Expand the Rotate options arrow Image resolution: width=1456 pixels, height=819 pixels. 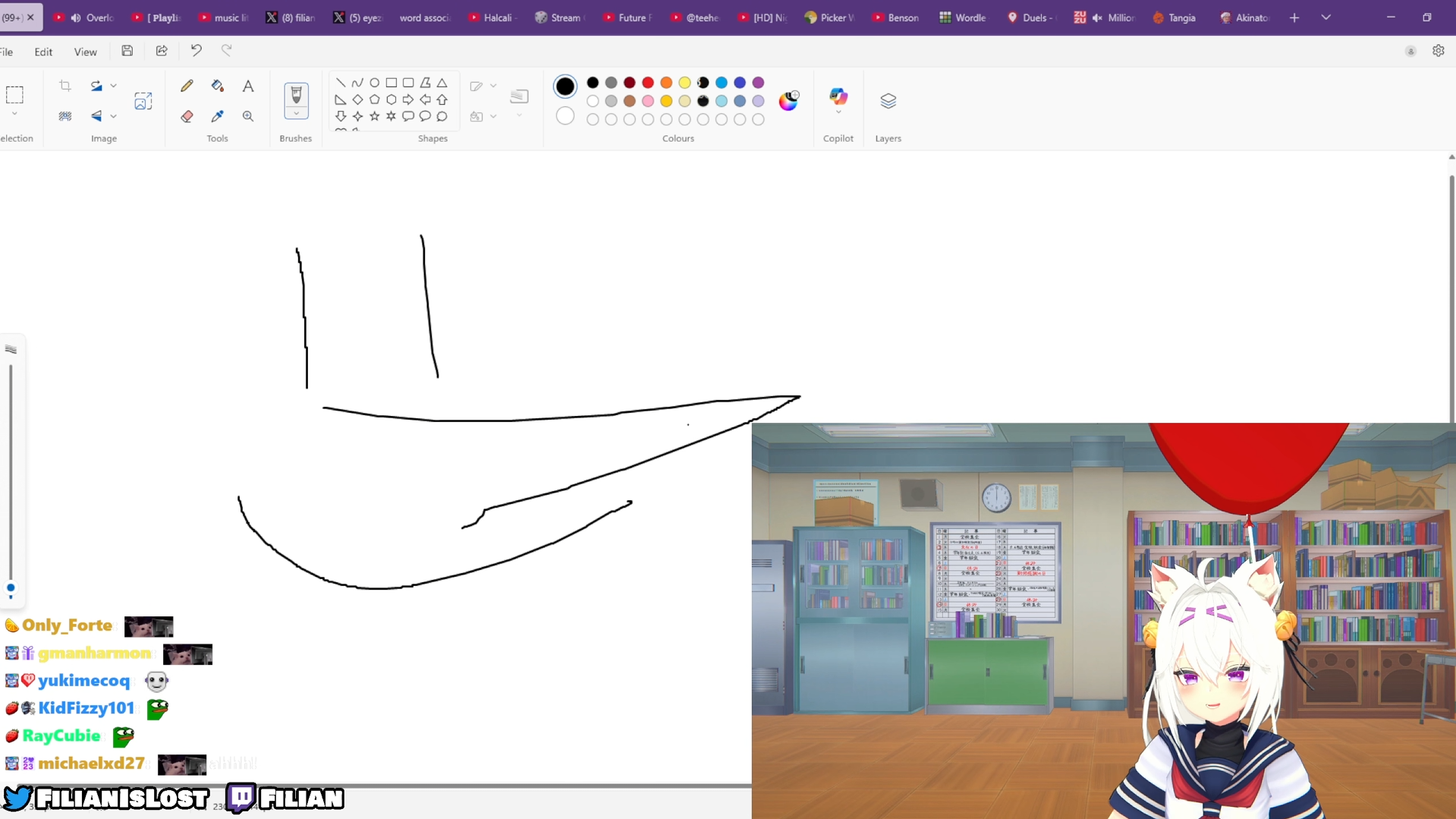click(113, 86)
